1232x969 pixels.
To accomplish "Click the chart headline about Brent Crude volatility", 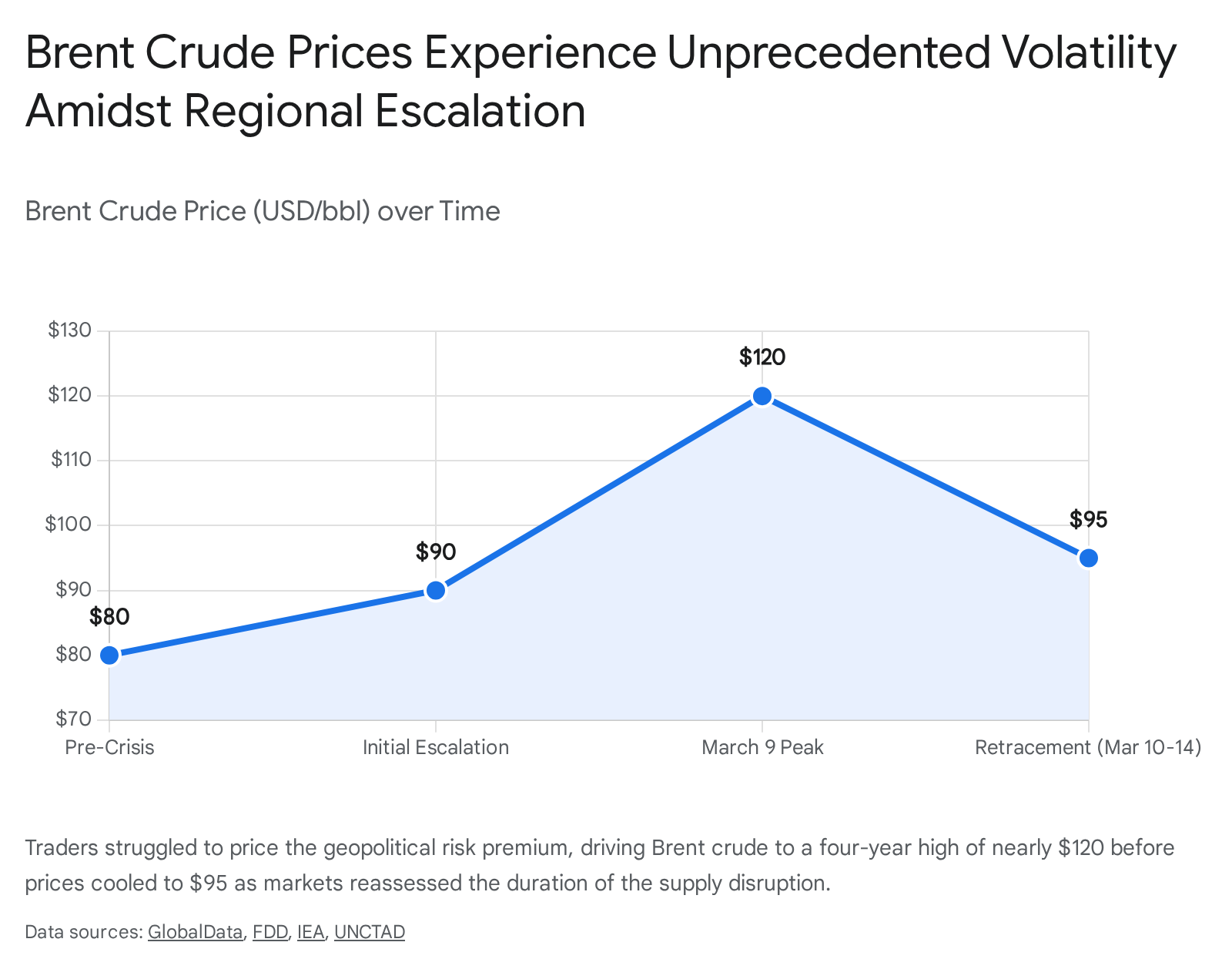I will pyautogui.click(x=601, y=81).
